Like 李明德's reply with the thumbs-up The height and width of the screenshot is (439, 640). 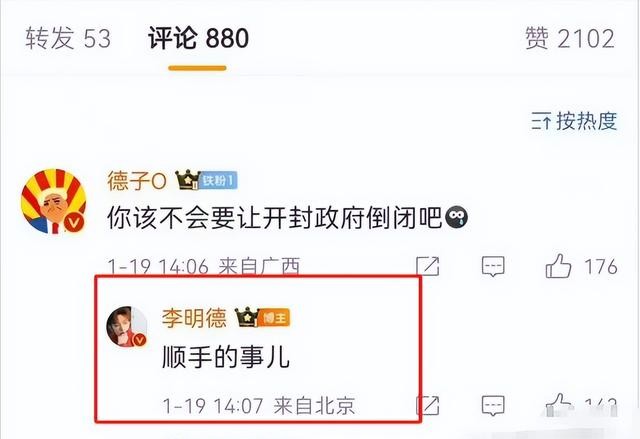558,405
